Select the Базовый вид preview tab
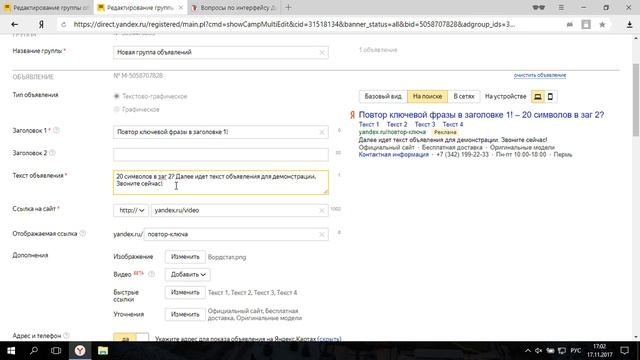 point(383,97)
